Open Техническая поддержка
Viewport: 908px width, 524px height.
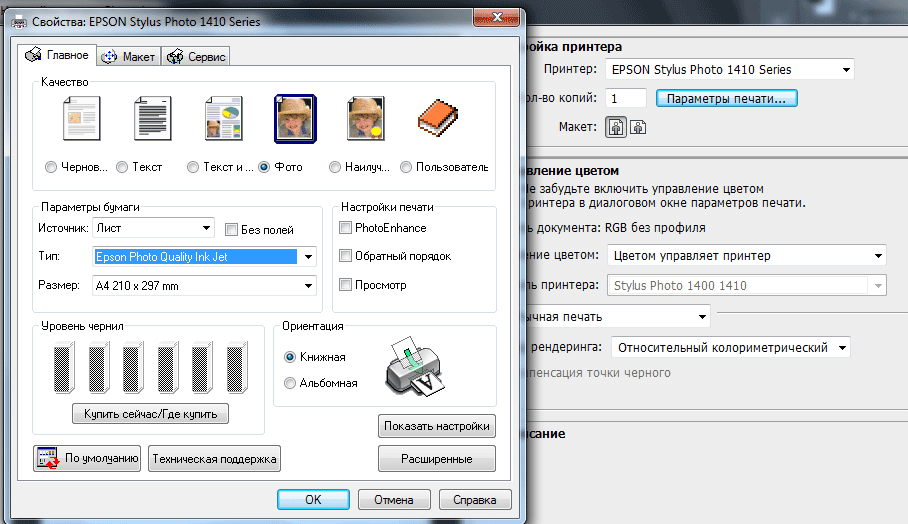click(214, 459)
